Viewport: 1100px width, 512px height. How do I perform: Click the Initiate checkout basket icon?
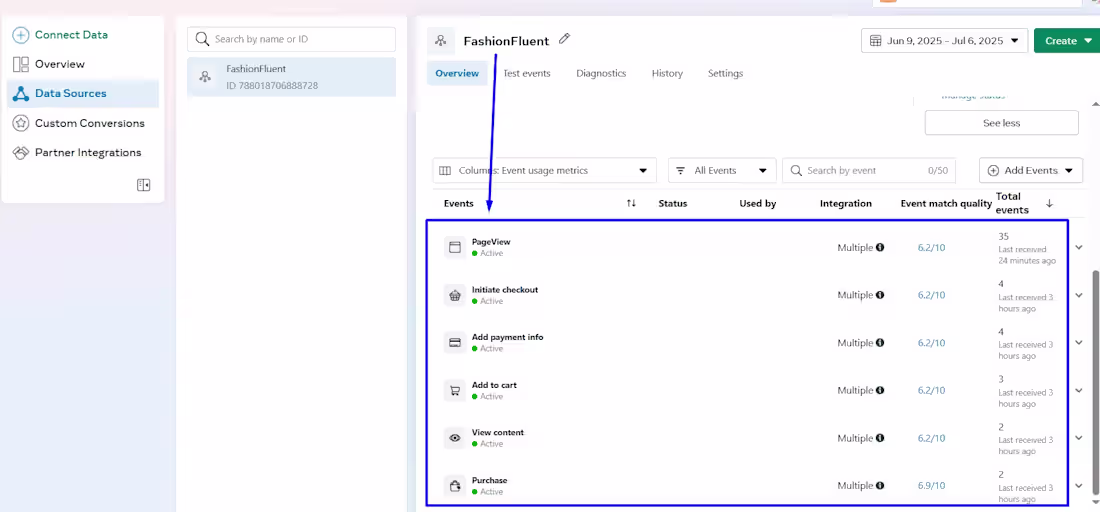tap(455, 295)
